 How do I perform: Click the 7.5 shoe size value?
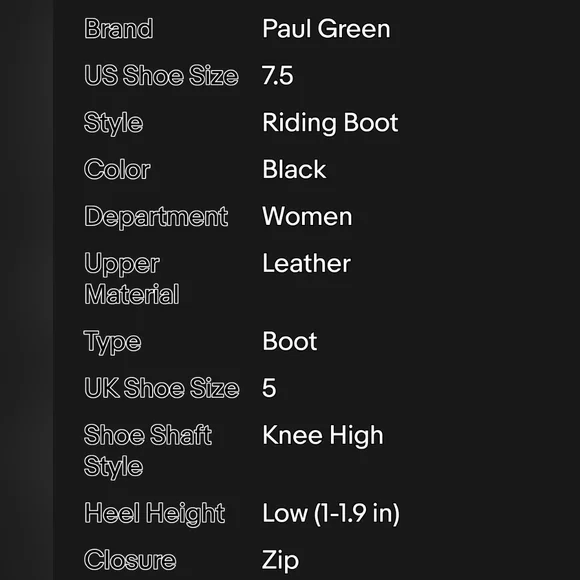(278, 75)
